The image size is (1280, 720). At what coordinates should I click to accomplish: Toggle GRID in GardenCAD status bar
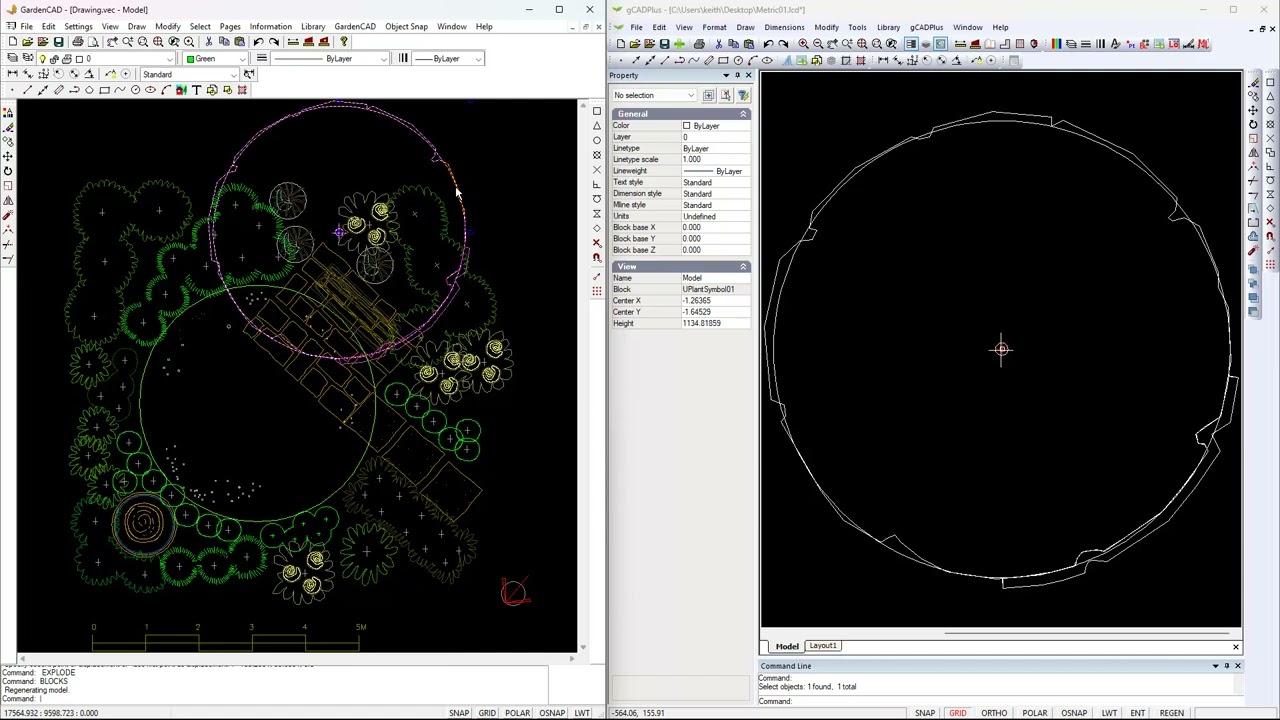click(x=487, y=713)
